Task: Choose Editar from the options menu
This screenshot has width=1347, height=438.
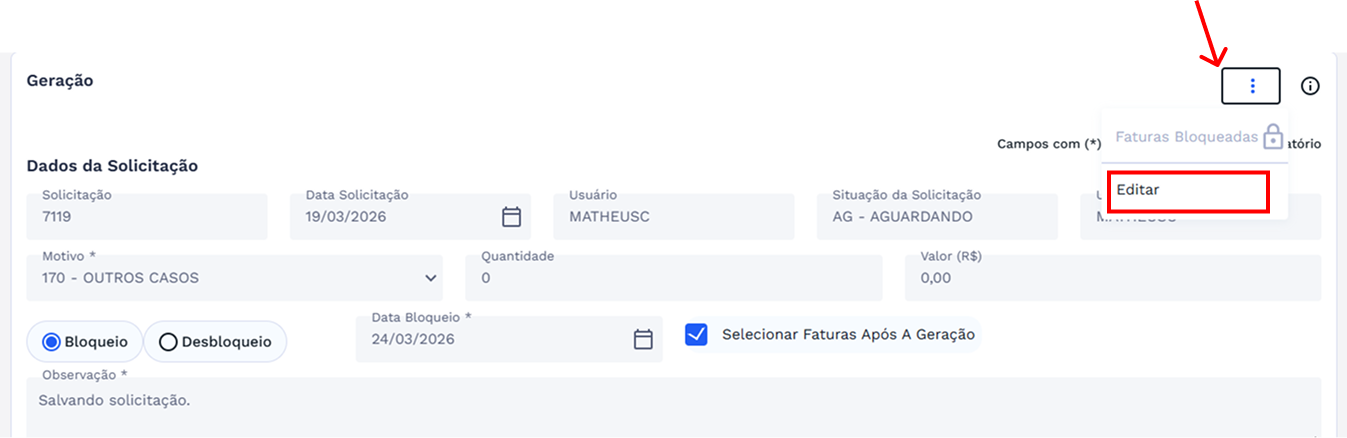Action: click(1188, 190)
